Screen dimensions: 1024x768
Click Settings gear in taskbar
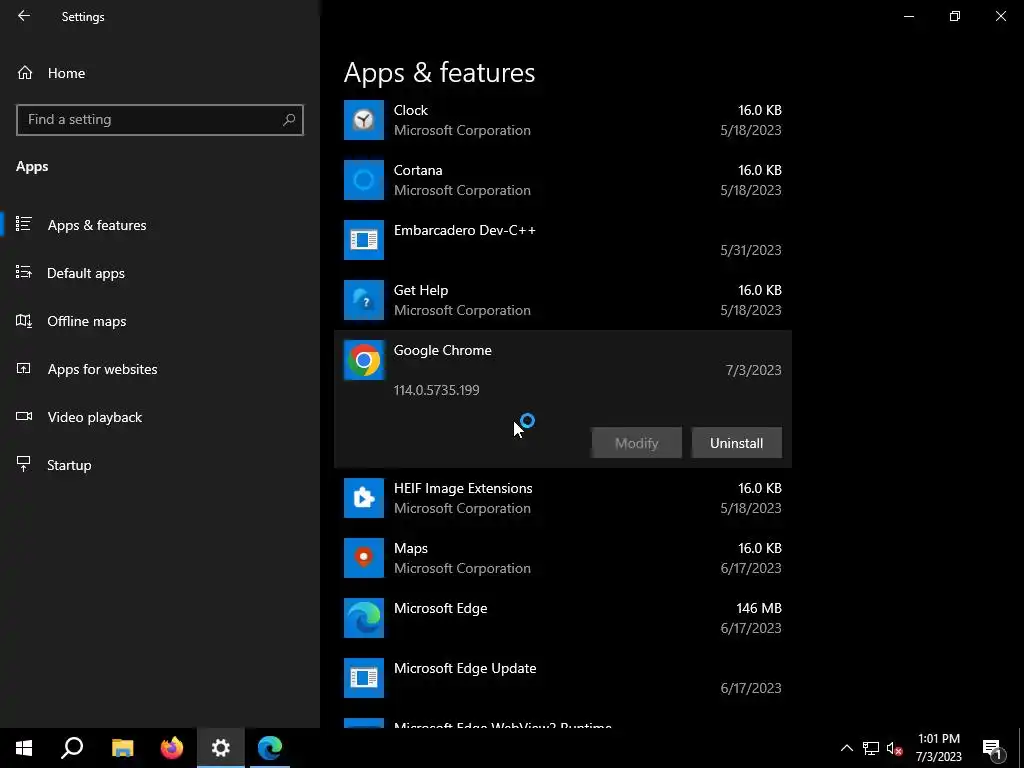pos(221,748)
